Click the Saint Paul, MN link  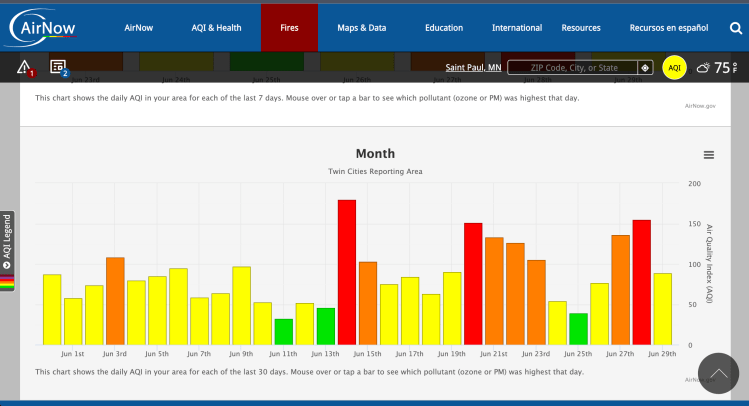point(473,68)
